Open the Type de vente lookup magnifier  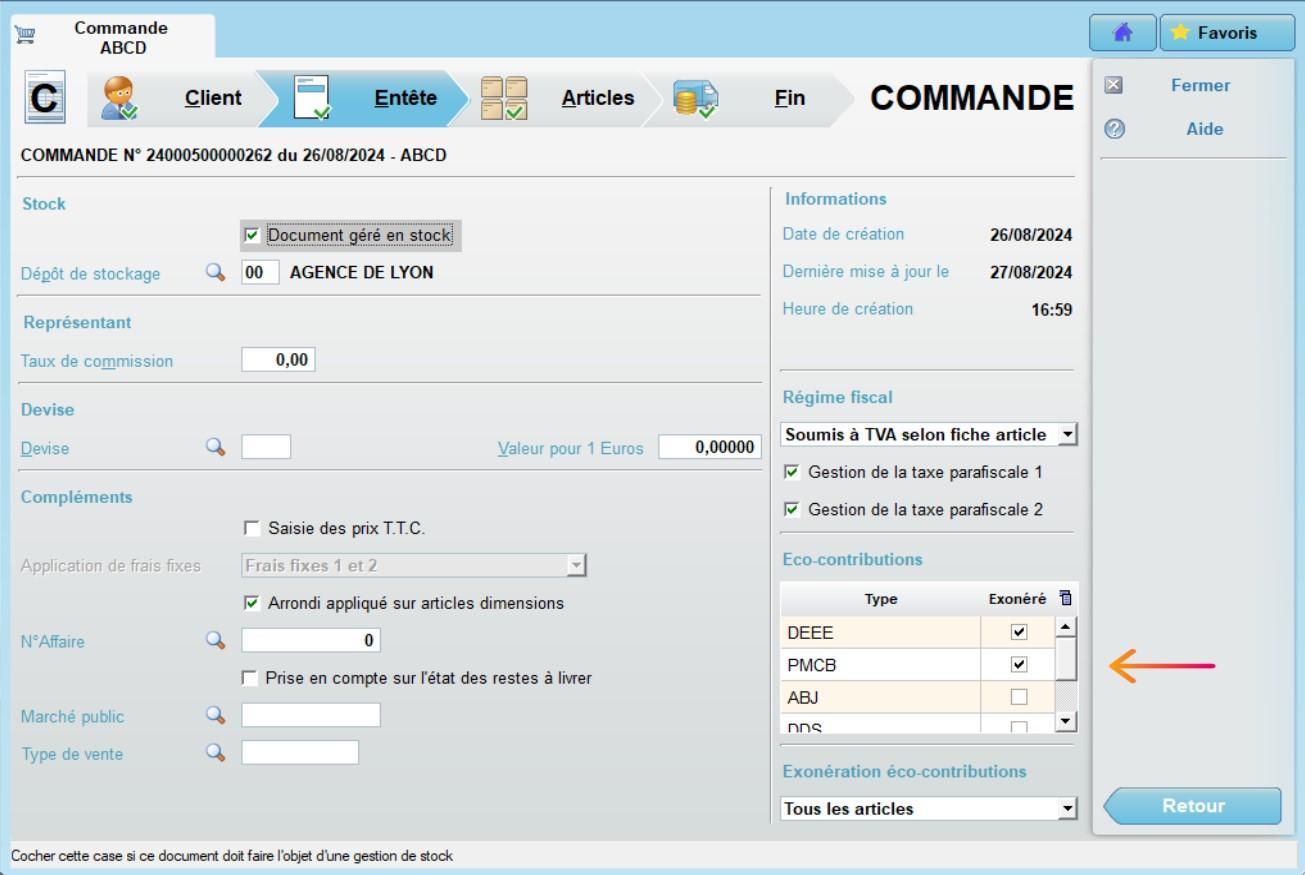[214, 753]
